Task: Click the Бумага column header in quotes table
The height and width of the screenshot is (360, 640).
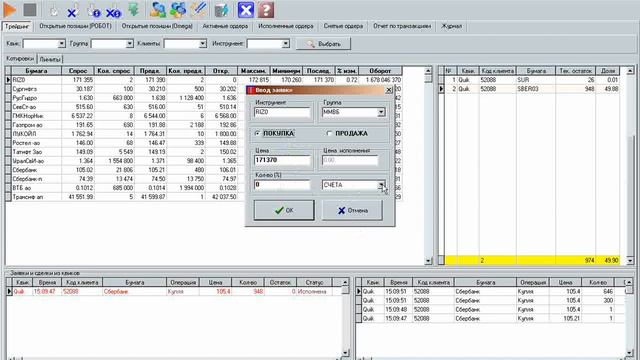Action: coord(36,71)
